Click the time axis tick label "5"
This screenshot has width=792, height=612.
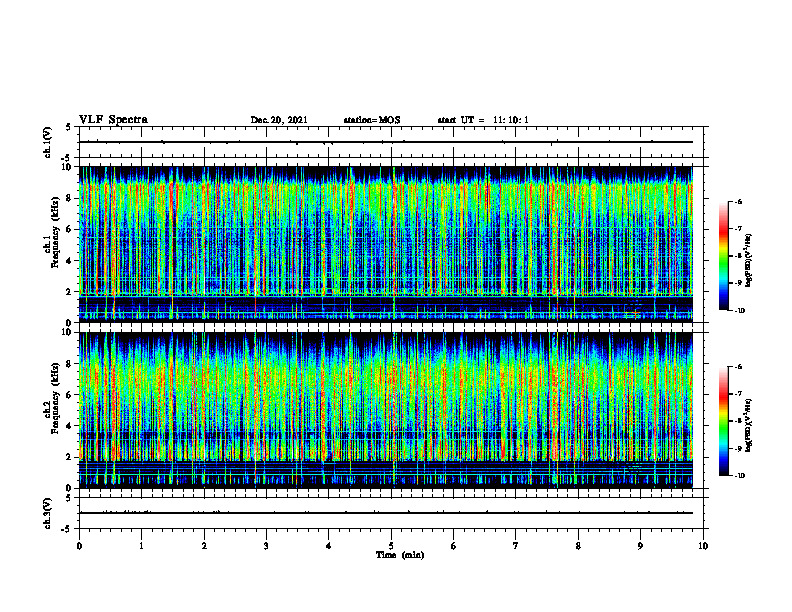point(391,546)
